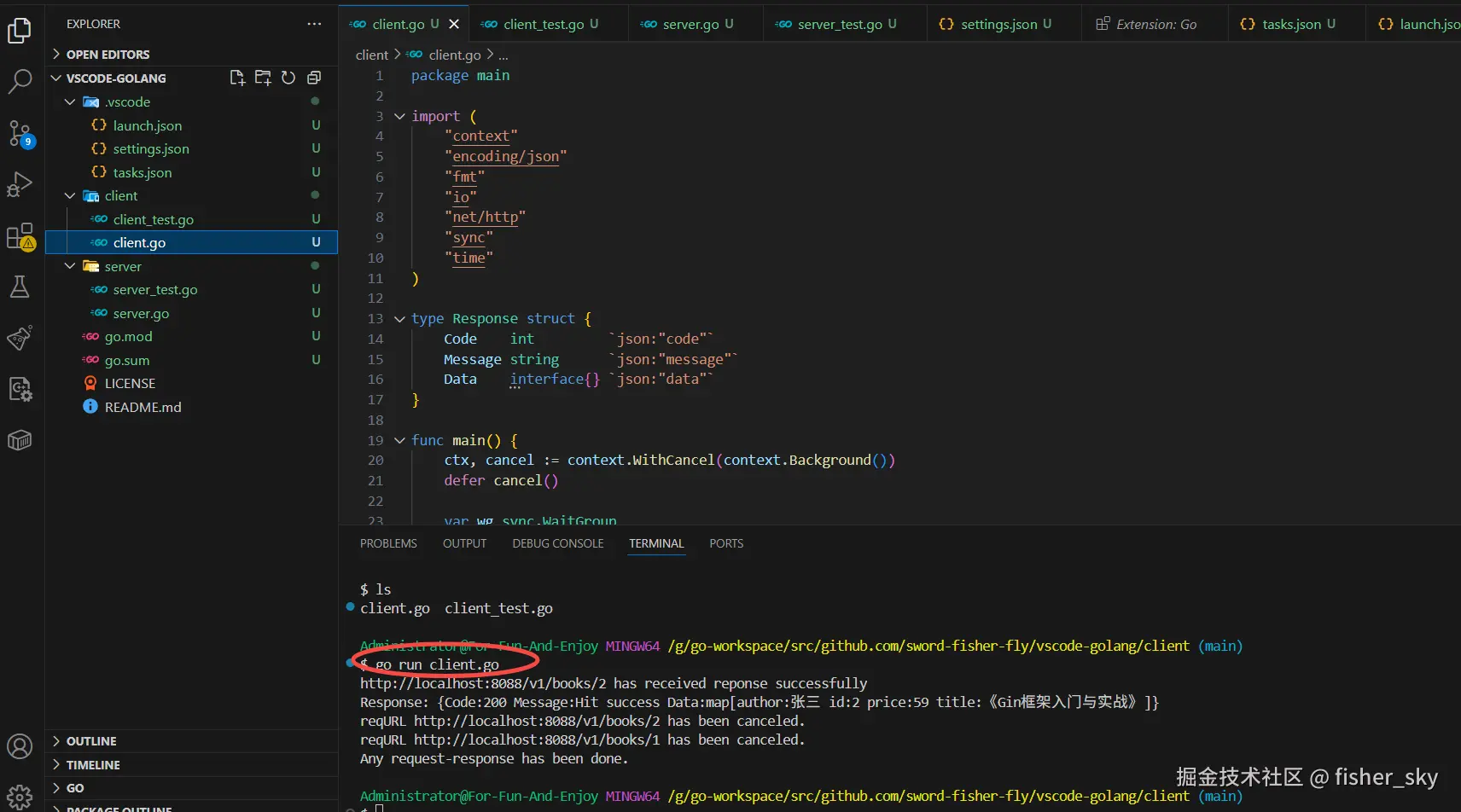Select client.go in the explorer tree
The image size is (1461, 812).
pos(191,242)
